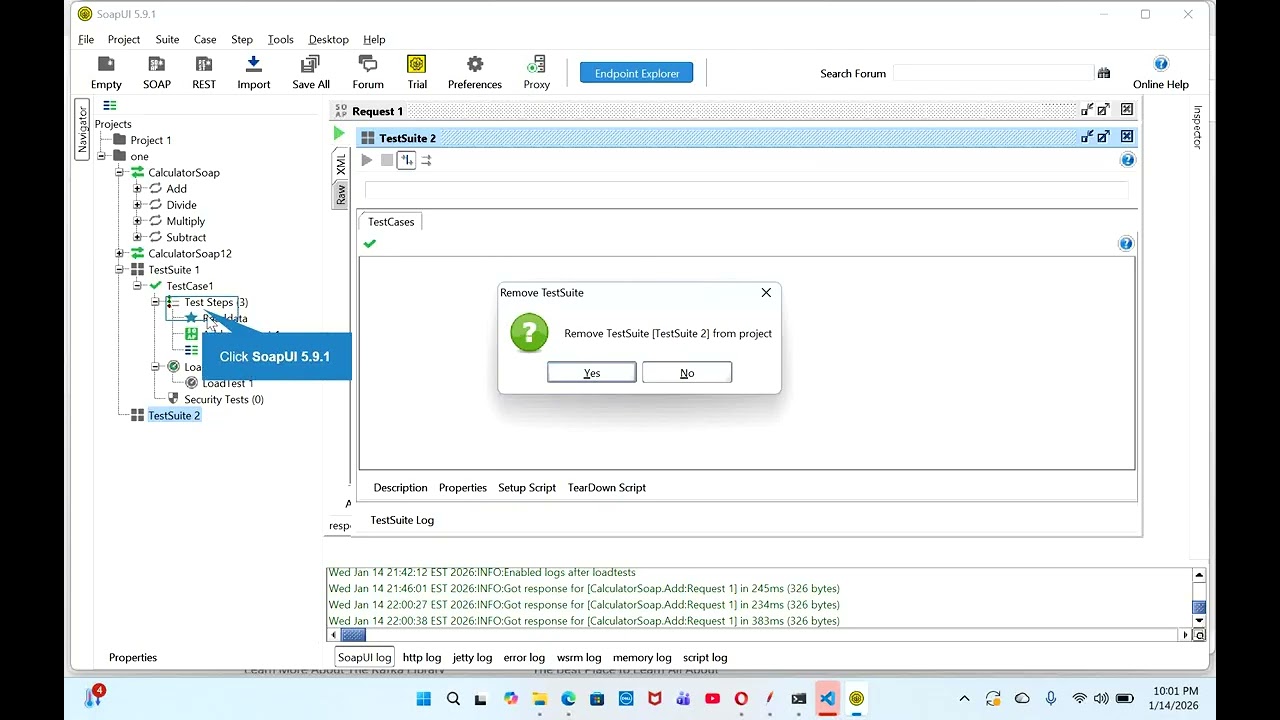1280x720 pixels.
Task: Click the TestCases tab help icon
Action: (1126, 244)
